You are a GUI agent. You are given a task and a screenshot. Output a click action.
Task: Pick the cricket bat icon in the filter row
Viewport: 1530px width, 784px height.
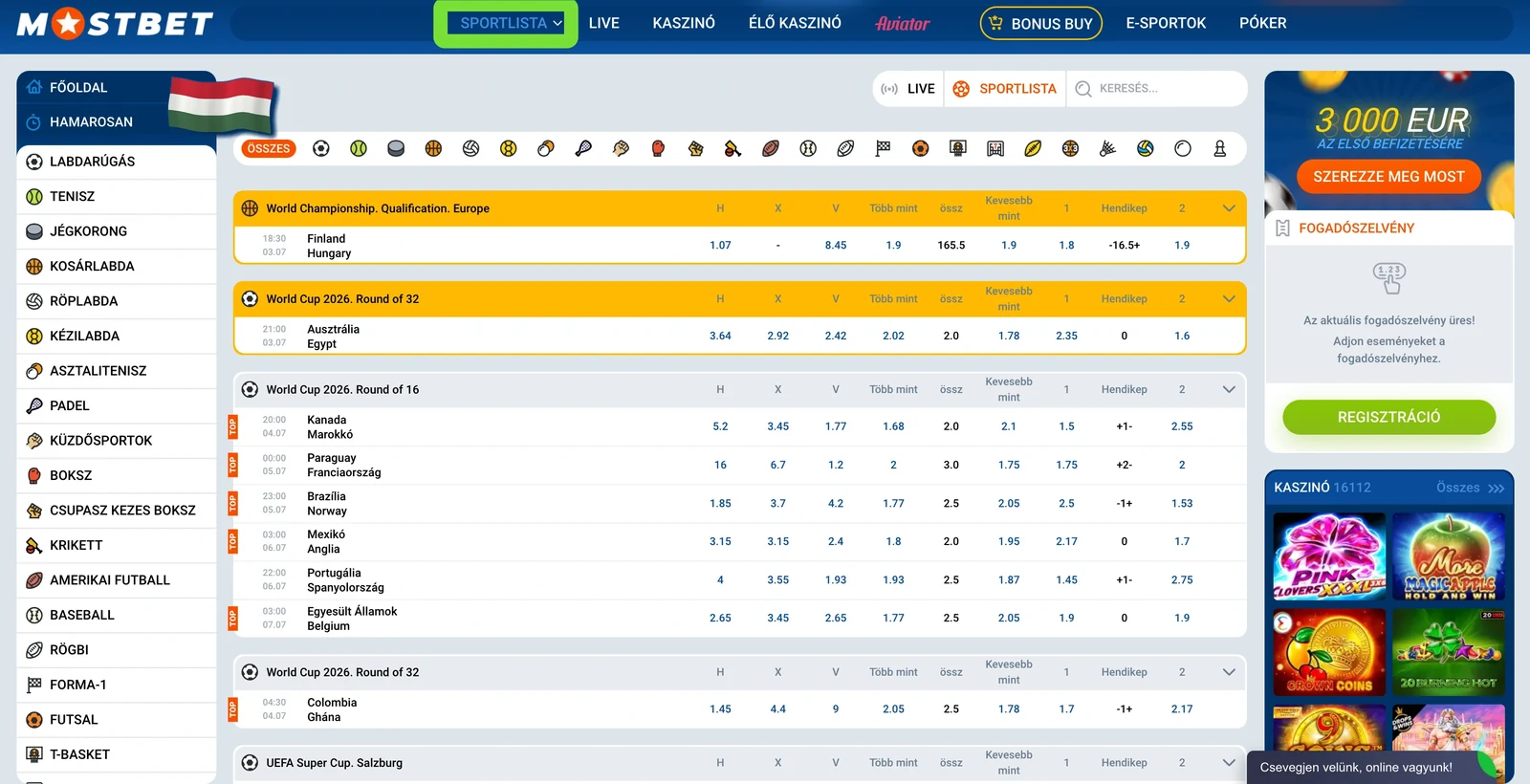pos(733,148)
